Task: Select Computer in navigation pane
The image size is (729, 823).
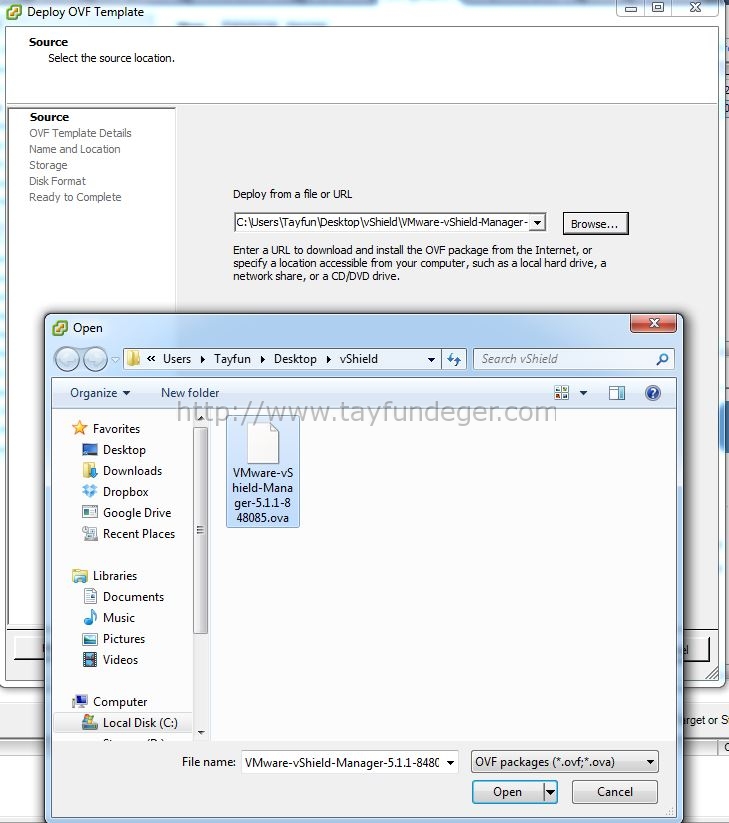Action: 120,702
